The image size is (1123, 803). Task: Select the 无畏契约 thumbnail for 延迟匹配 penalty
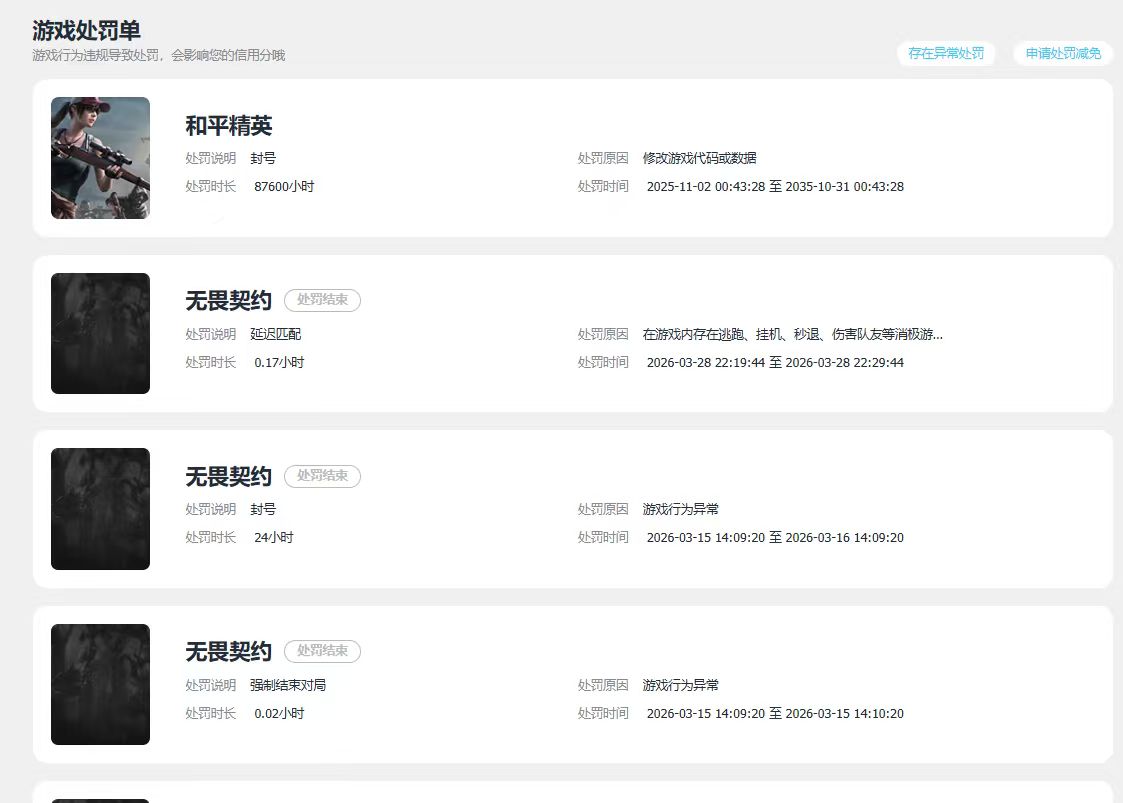click(100, 333)
